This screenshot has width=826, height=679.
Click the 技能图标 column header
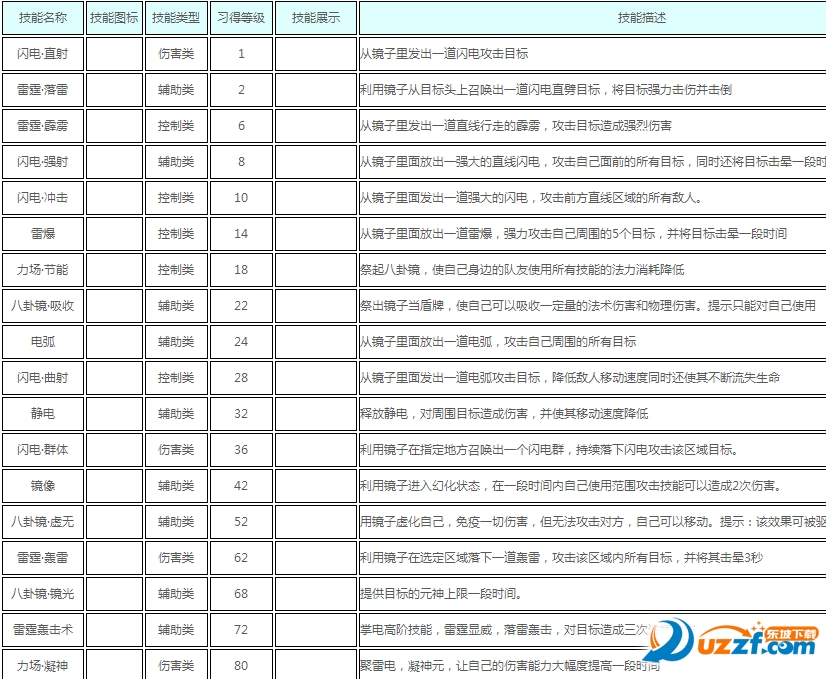tap(112, 17)
